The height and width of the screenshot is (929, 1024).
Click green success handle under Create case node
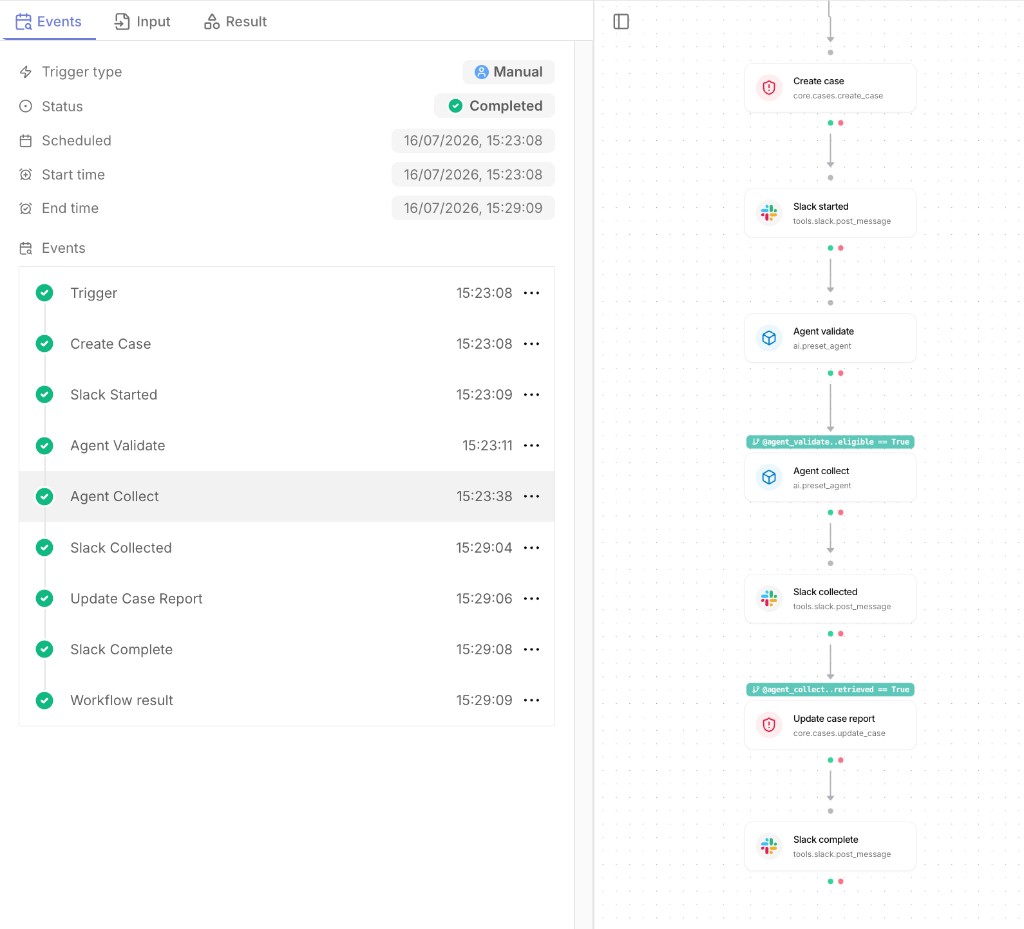(831, 123)
